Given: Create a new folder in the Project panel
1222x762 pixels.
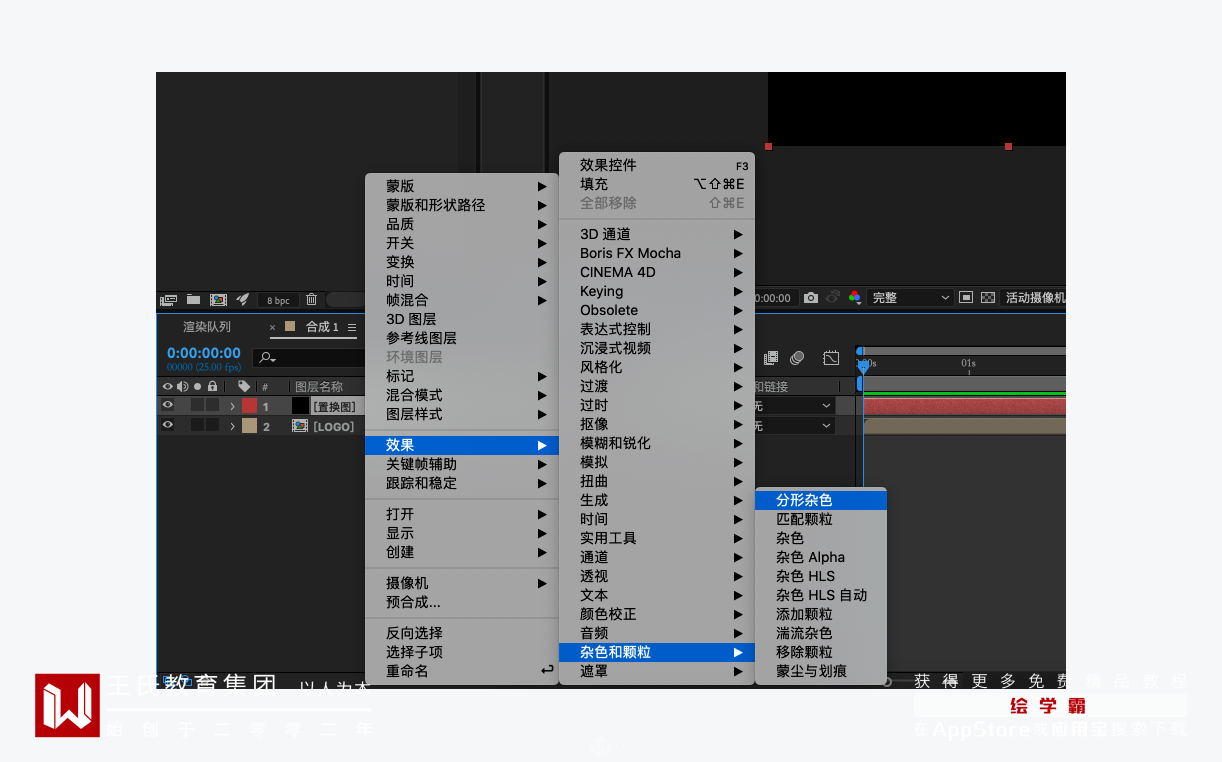Looking at the screenshot, I should 193,299.
